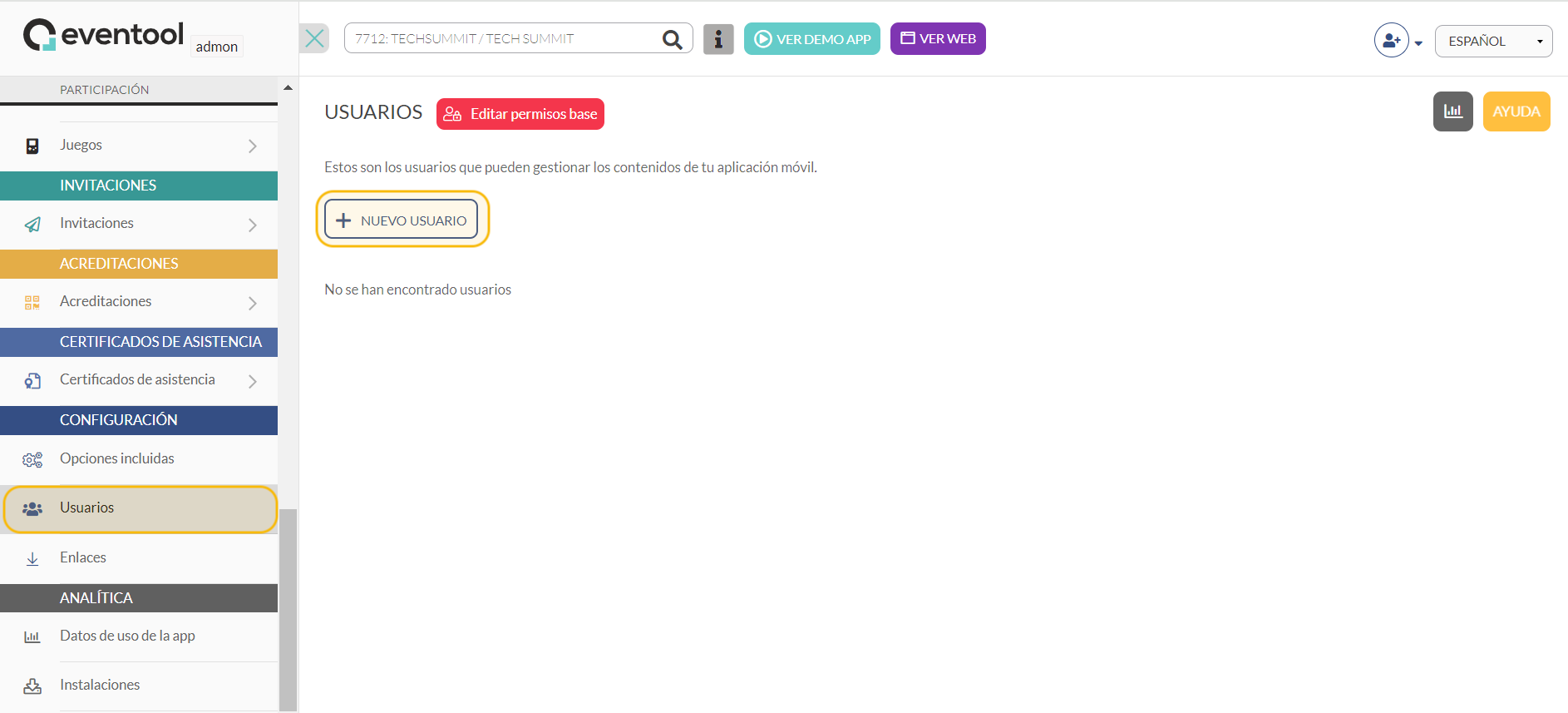Click the NUEVO USUARIO button

click(x=402, y=220)
